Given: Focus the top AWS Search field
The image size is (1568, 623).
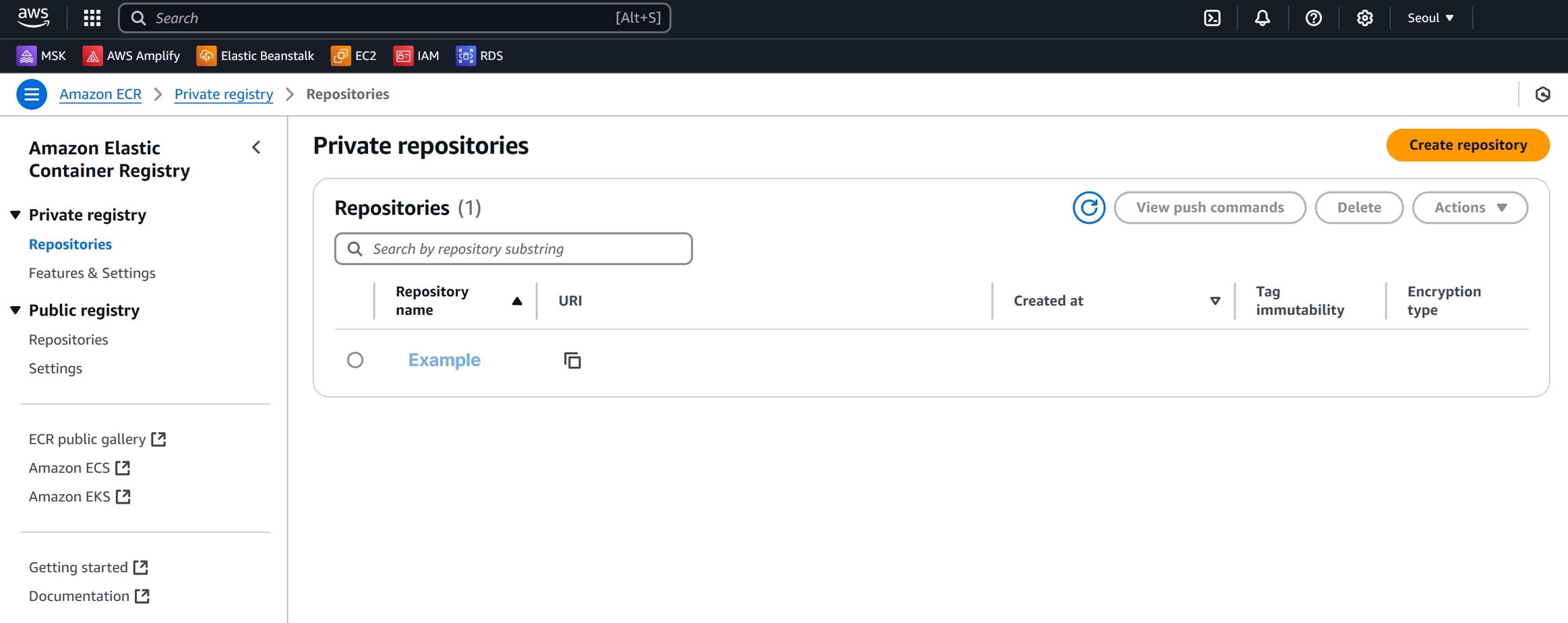Looking at the screenshot, I should click(394, 18).
